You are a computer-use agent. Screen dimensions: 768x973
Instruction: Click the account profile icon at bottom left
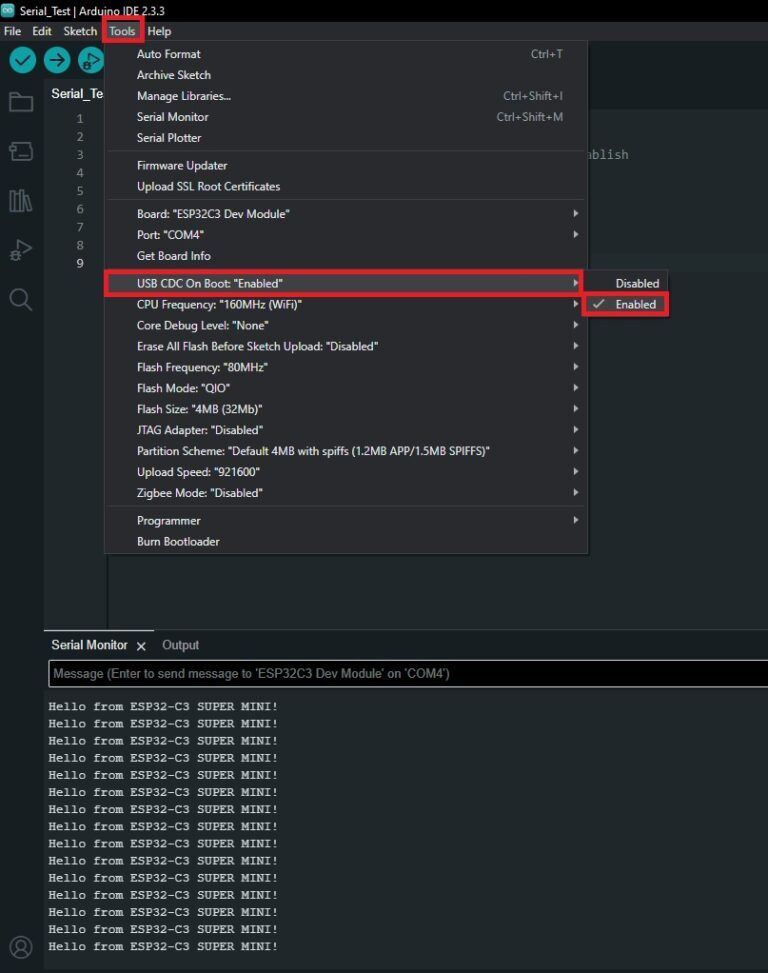pyautogui.click(x=21, y=947)
